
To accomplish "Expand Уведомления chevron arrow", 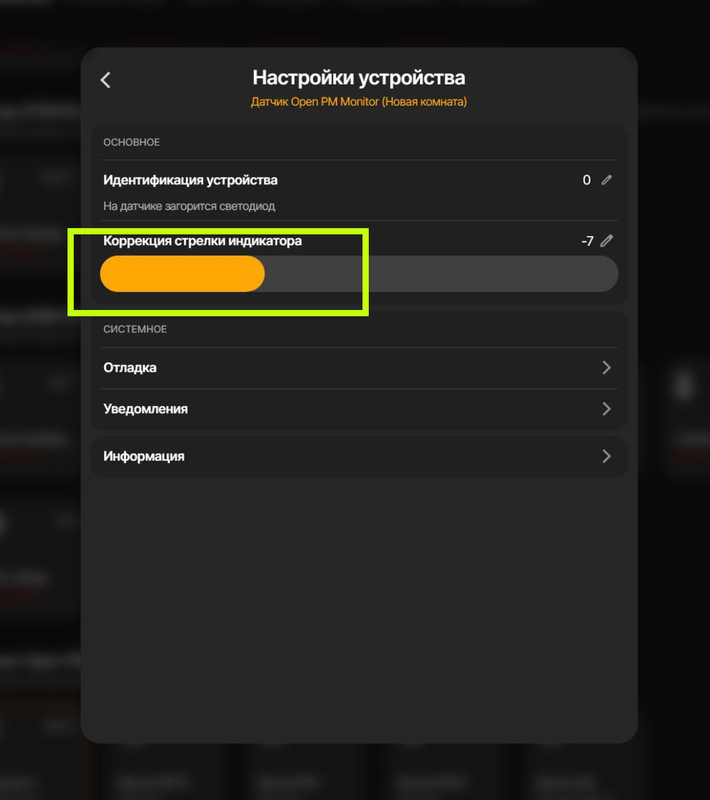I will coord(606,409).
